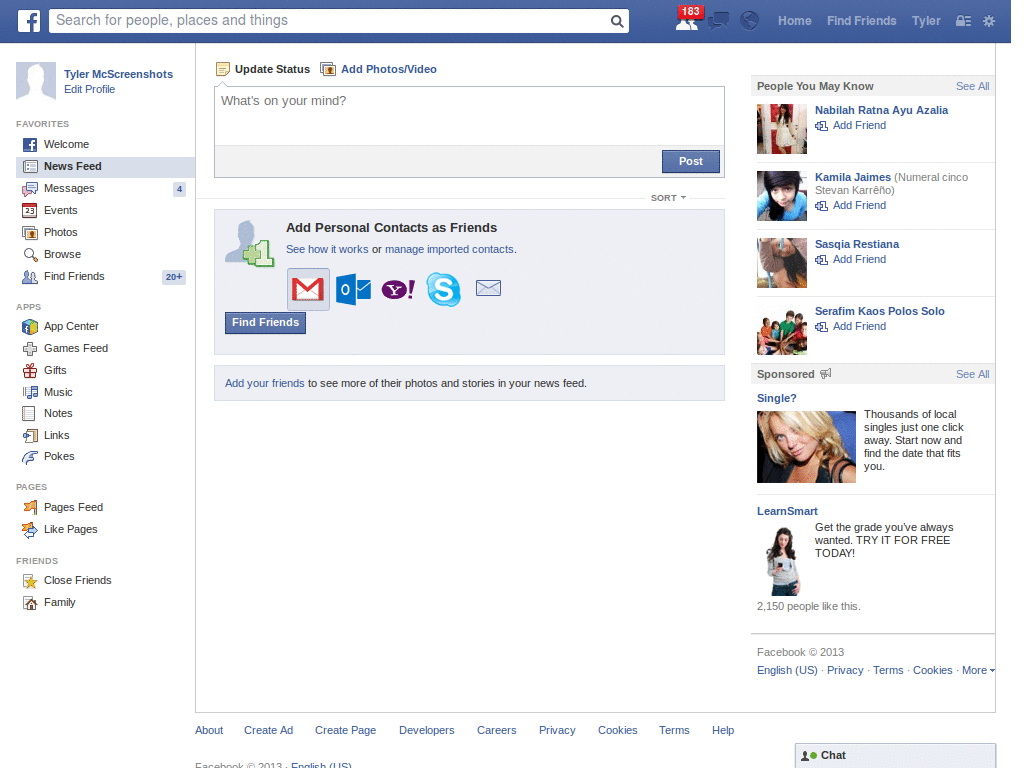Screen dimensions: 1024x768
Task: Add Friend for Serafim Kaos Polos Solo
Action: [x=851, y=327]
